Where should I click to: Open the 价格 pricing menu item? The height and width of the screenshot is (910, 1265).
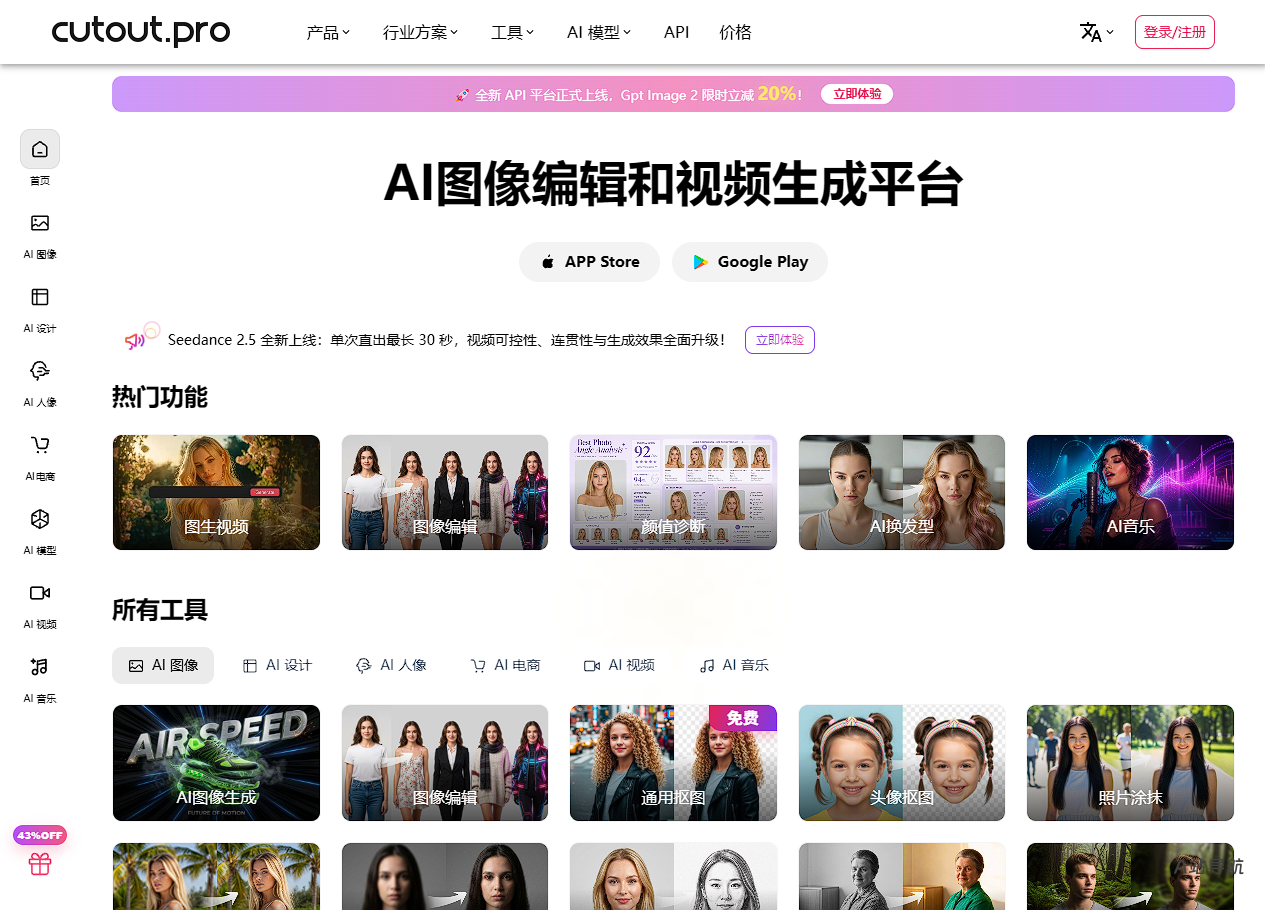735,32
